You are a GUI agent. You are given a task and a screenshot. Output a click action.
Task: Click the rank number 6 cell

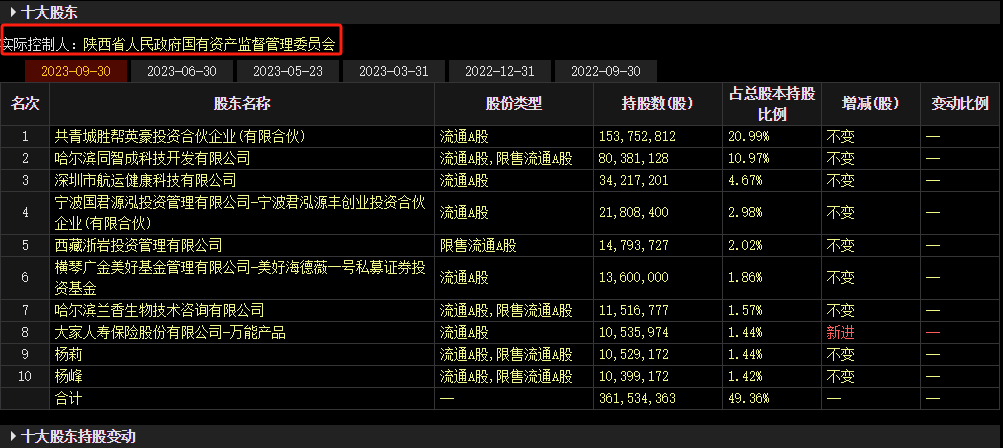click(x=25, y=278)
